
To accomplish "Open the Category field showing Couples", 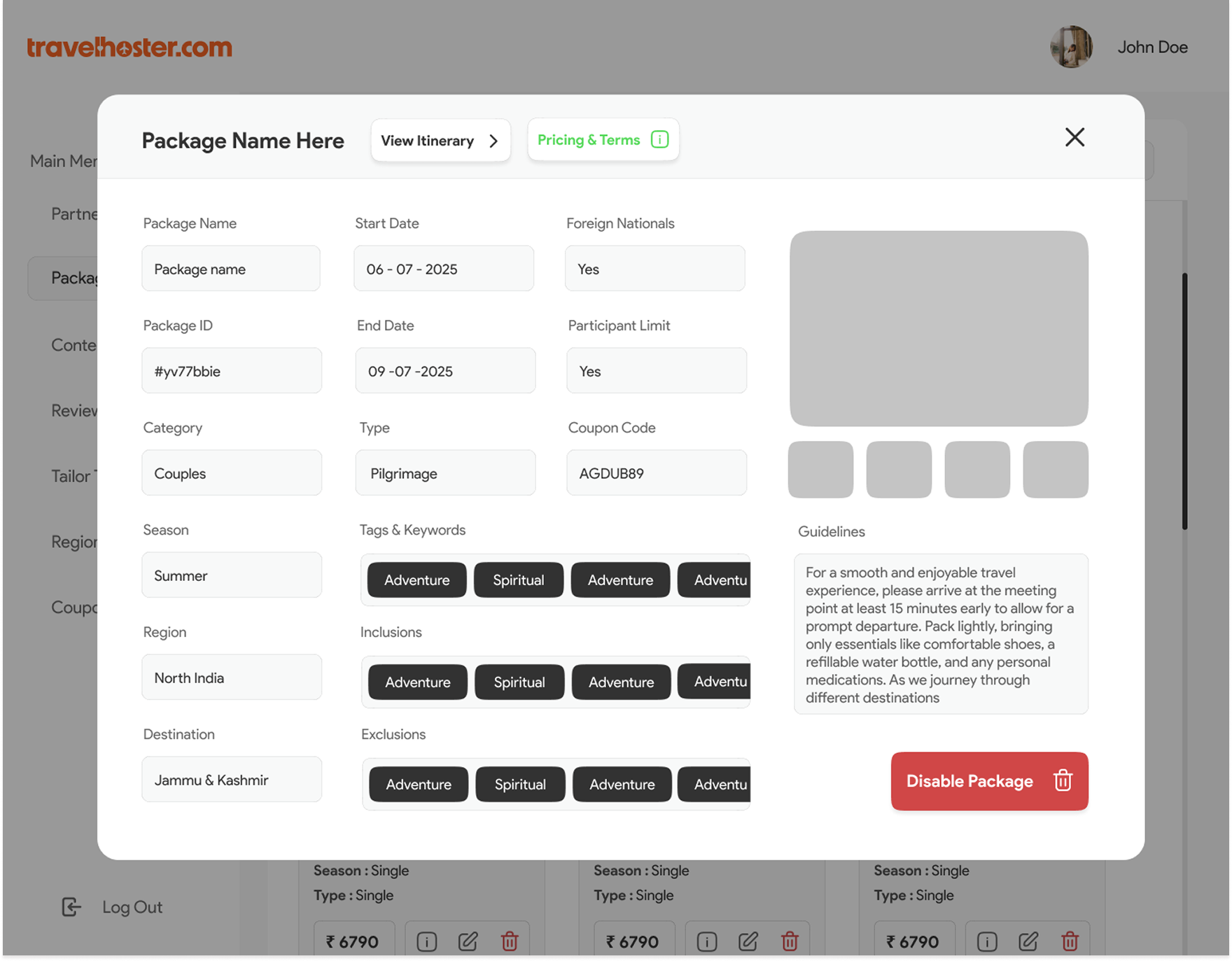I will tap(232, 473).
